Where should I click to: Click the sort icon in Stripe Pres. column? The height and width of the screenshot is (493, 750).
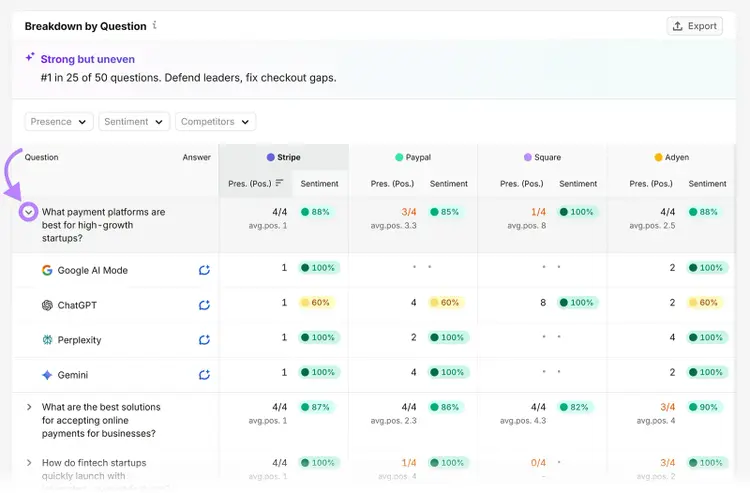280,183
